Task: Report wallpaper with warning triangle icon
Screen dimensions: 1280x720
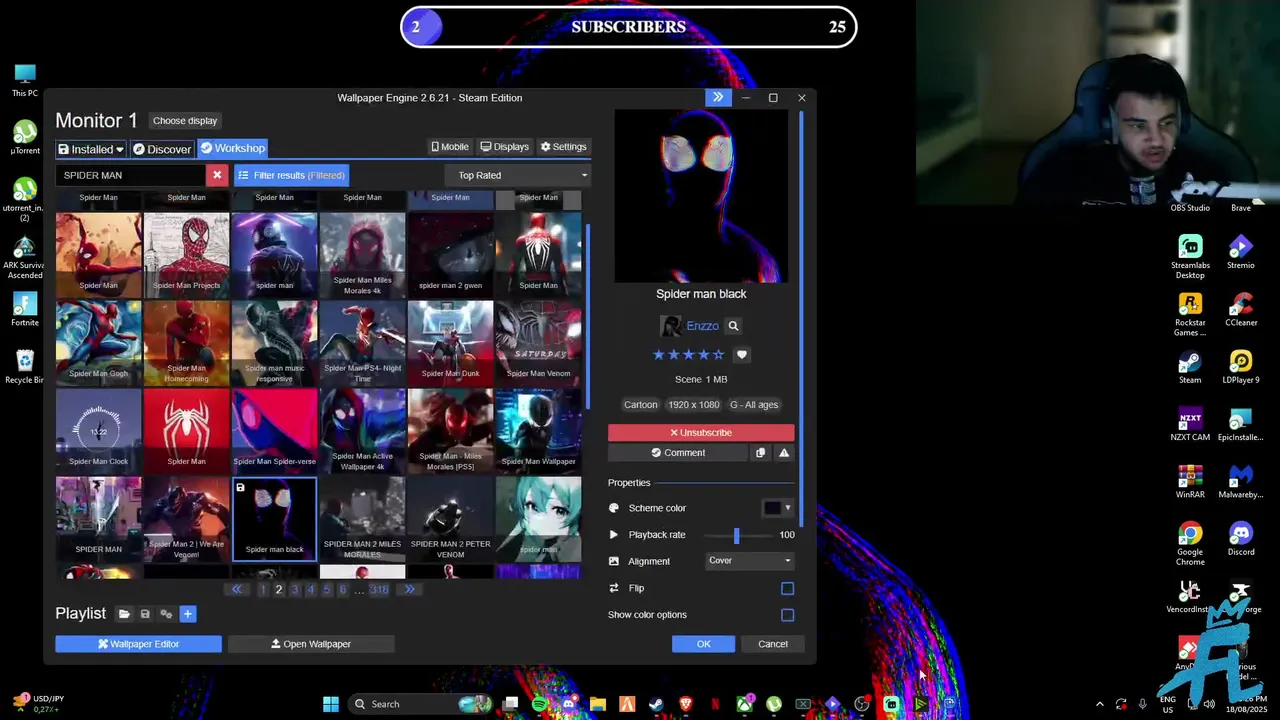Action: [784, 453]
